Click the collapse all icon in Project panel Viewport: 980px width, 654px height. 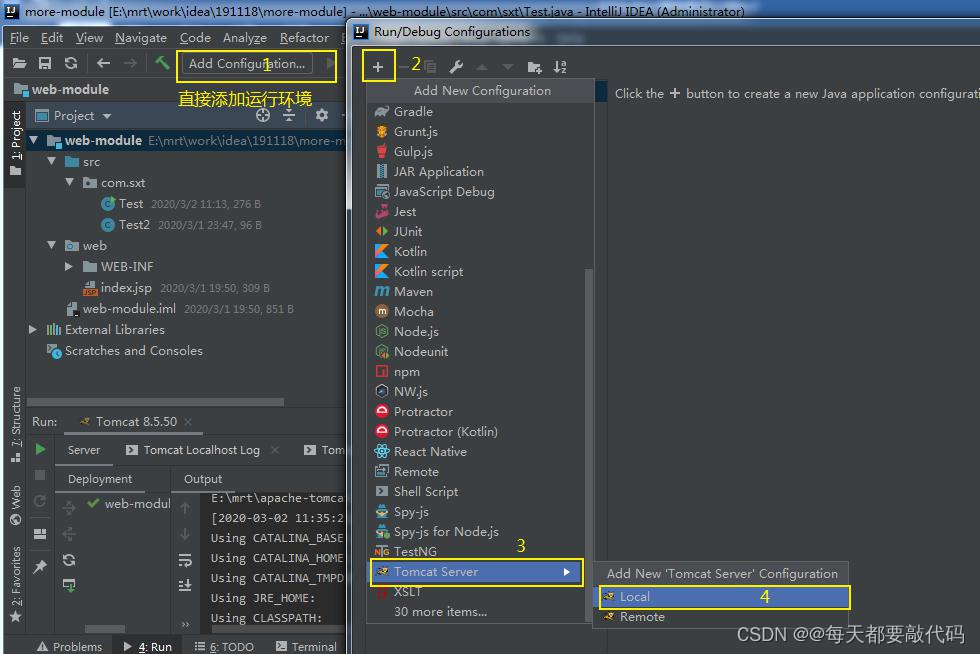pyautogui.click(x=289, y=115)
